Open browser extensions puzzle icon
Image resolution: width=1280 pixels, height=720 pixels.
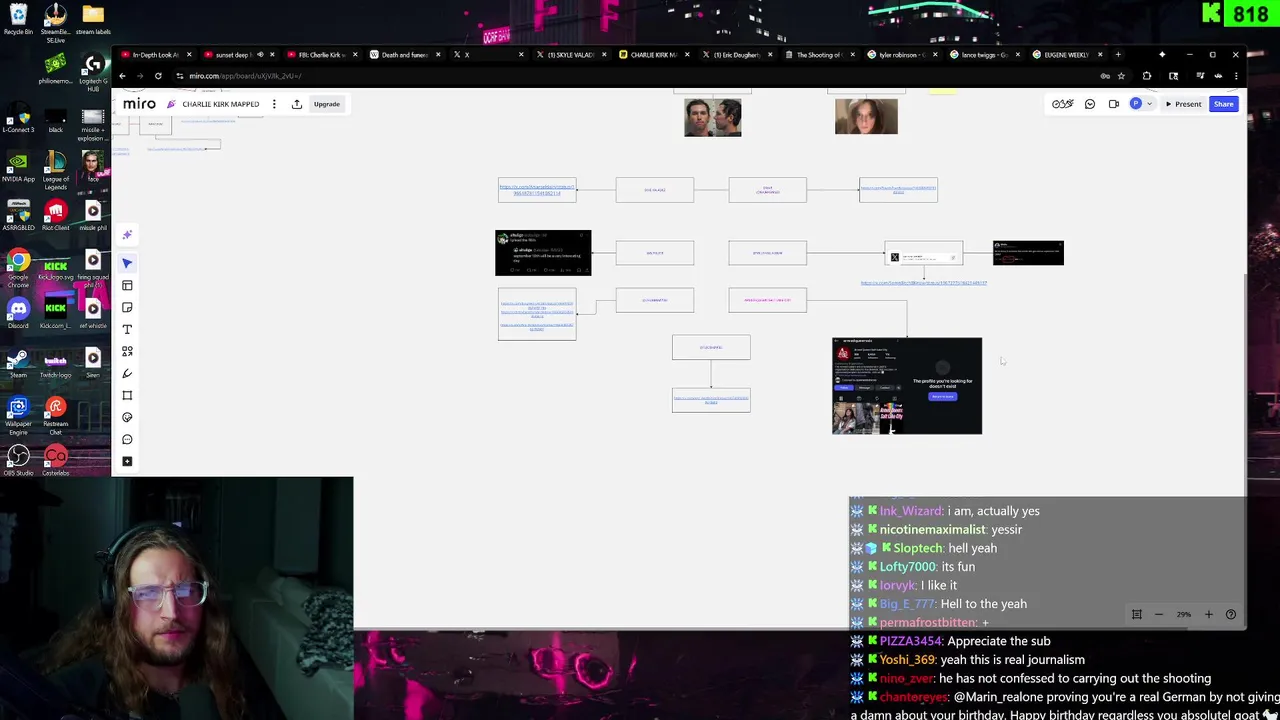[x=1147, y=76]
